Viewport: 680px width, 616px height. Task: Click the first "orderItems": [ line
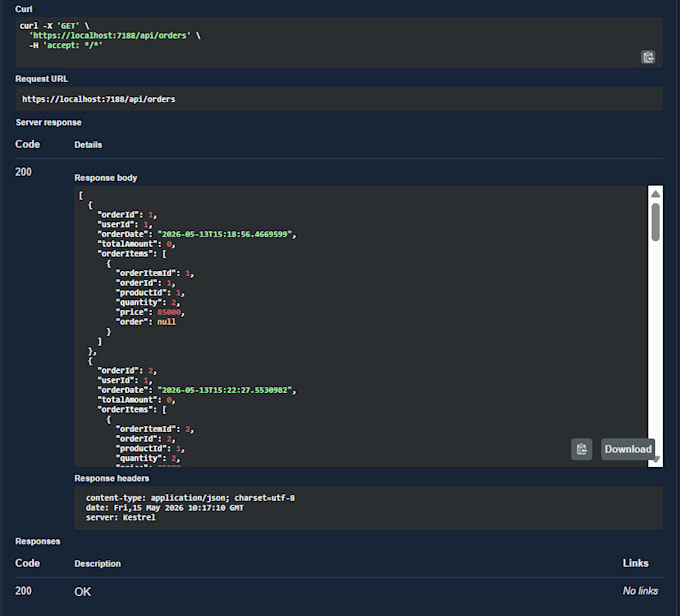click(132, 254)
